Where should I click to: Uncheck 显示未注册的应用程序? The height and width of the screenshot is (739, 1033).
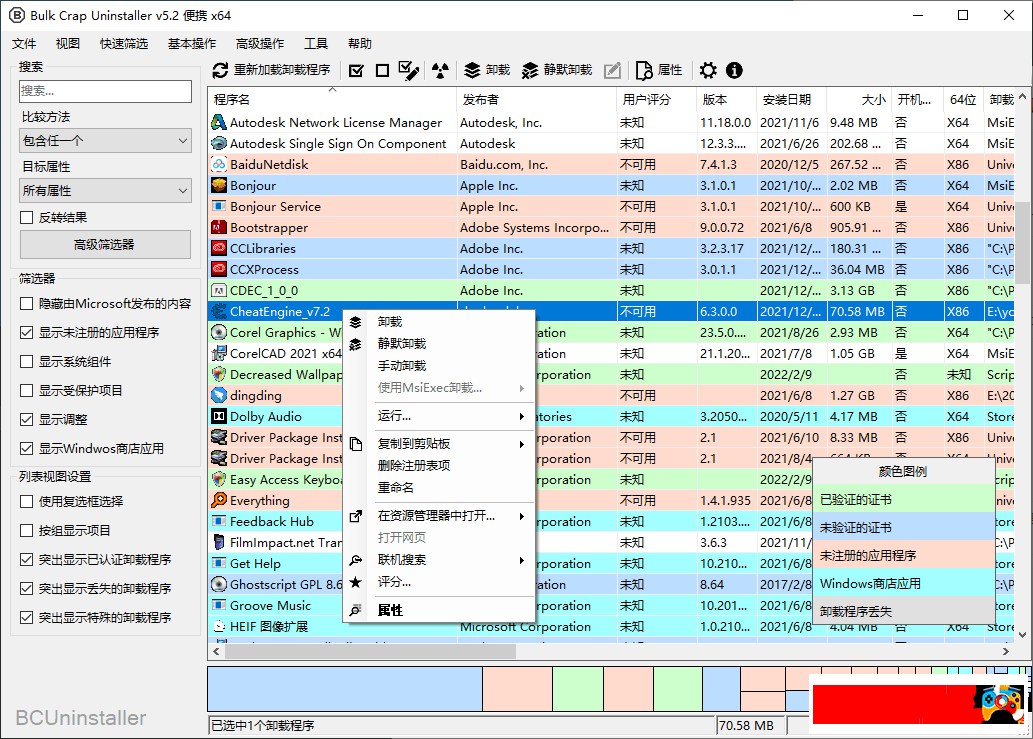26,333
